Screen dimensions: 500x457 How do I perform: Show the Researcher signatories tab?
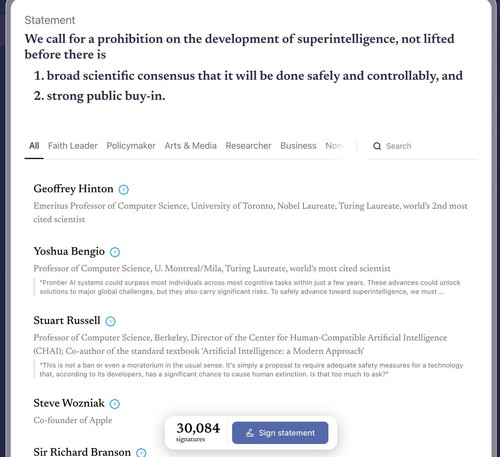248,146
